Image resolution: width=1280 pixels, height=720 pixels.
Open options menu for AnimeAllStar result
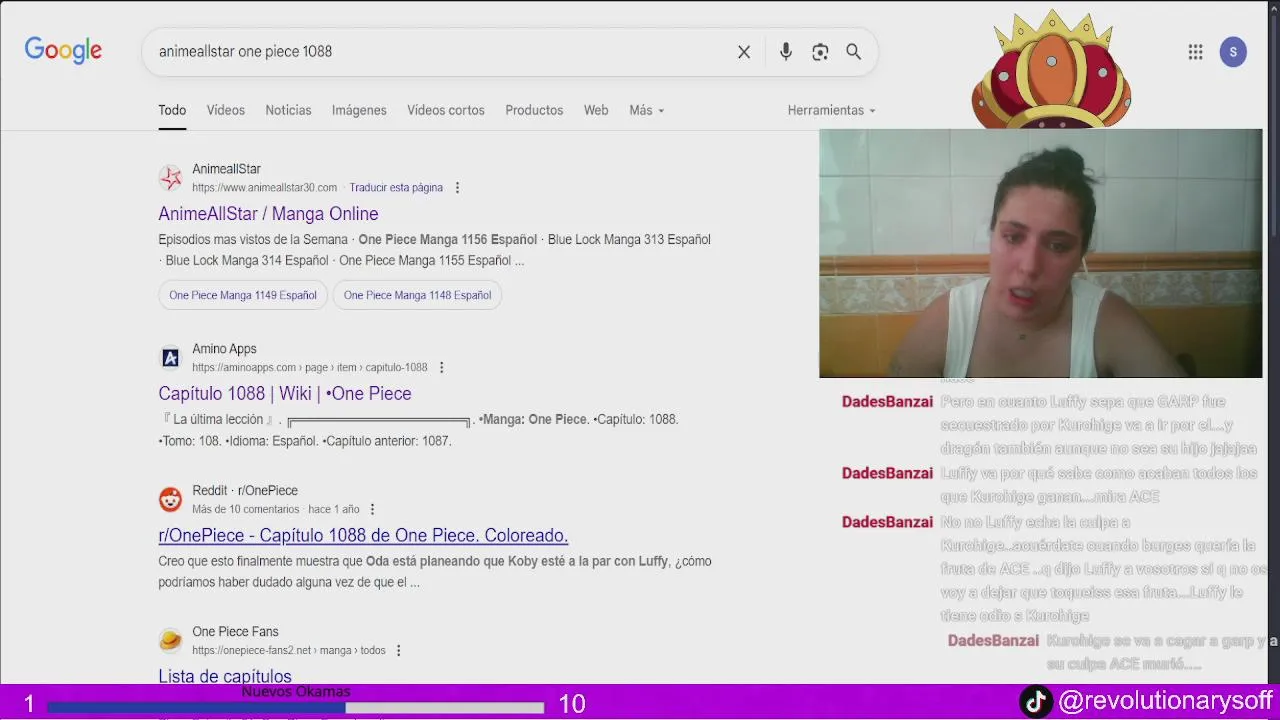point(457,188)
